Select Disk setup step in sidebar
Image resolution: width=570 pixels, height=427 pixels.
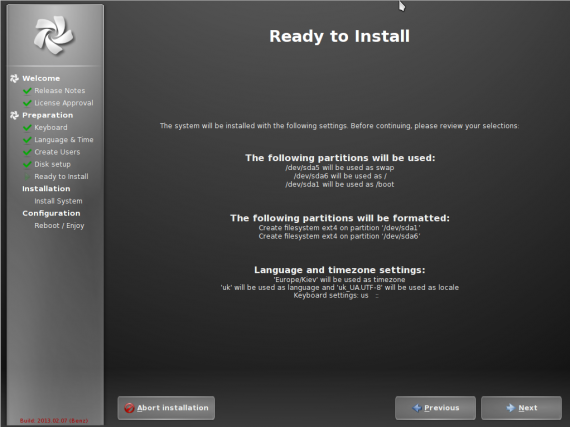tap(52, 164)
